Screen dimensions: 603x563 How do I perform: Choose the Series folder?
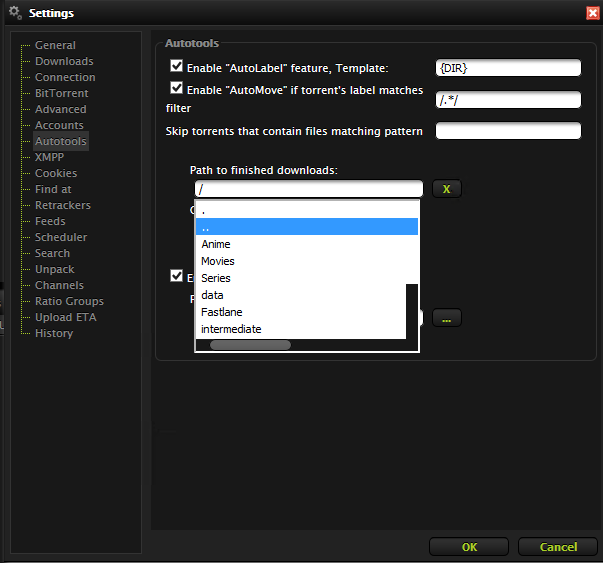click(x=306, y=278)
